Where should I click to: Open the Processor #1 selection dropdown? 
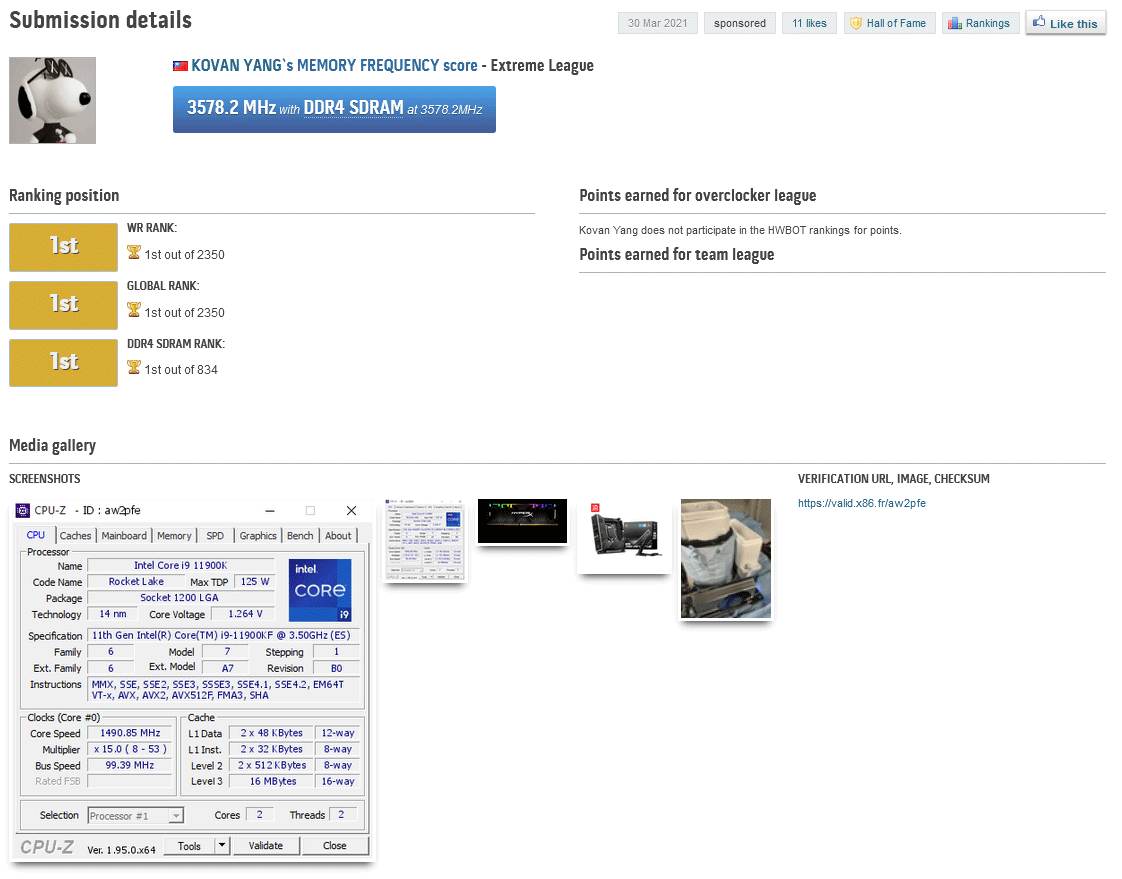(136, 815)
